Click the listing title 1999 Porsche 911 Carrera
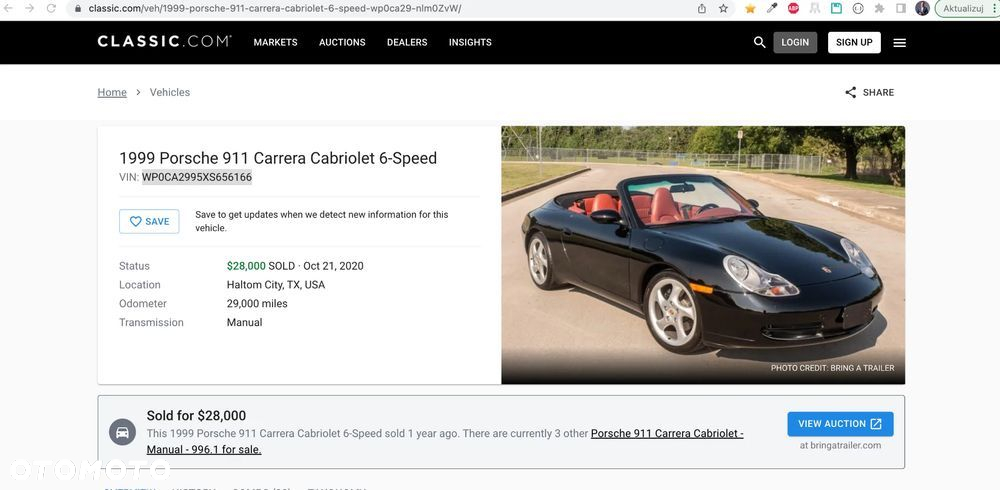The height and width of the screenshot is (490, 1000). coord(278,158)
